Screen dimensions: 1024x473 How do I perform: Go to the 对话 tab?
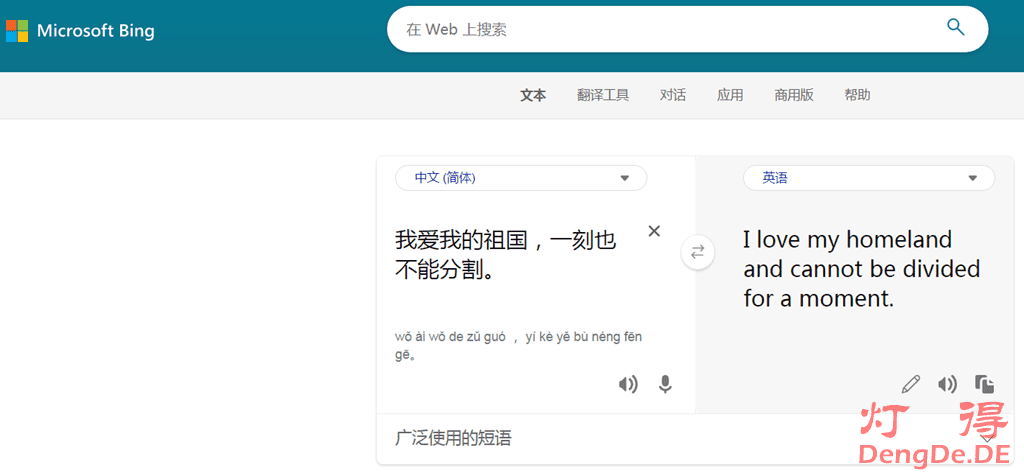click(x=673, y=95)
